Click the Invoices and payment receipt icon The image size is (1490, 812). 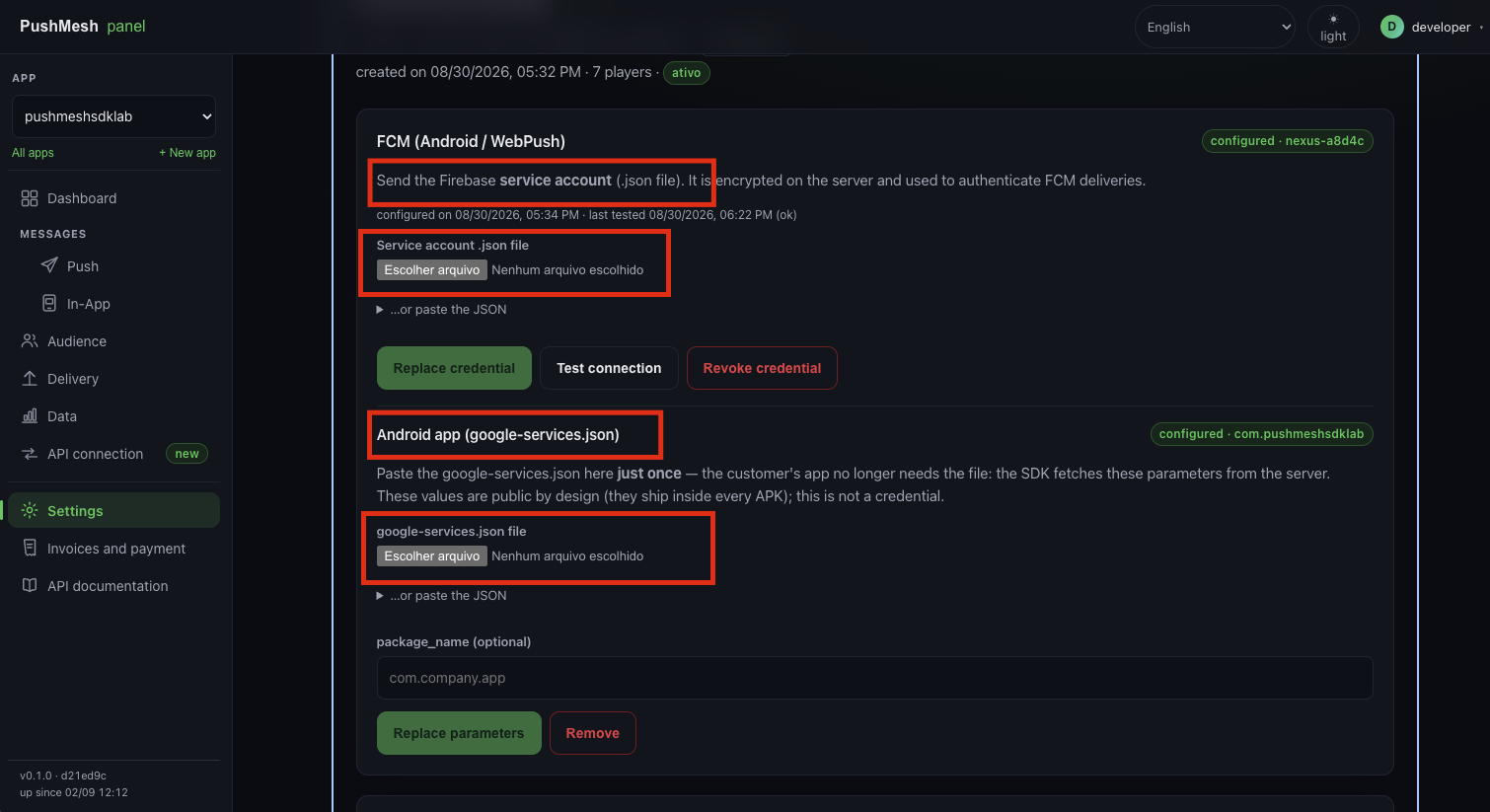click(x=30, y=548)
